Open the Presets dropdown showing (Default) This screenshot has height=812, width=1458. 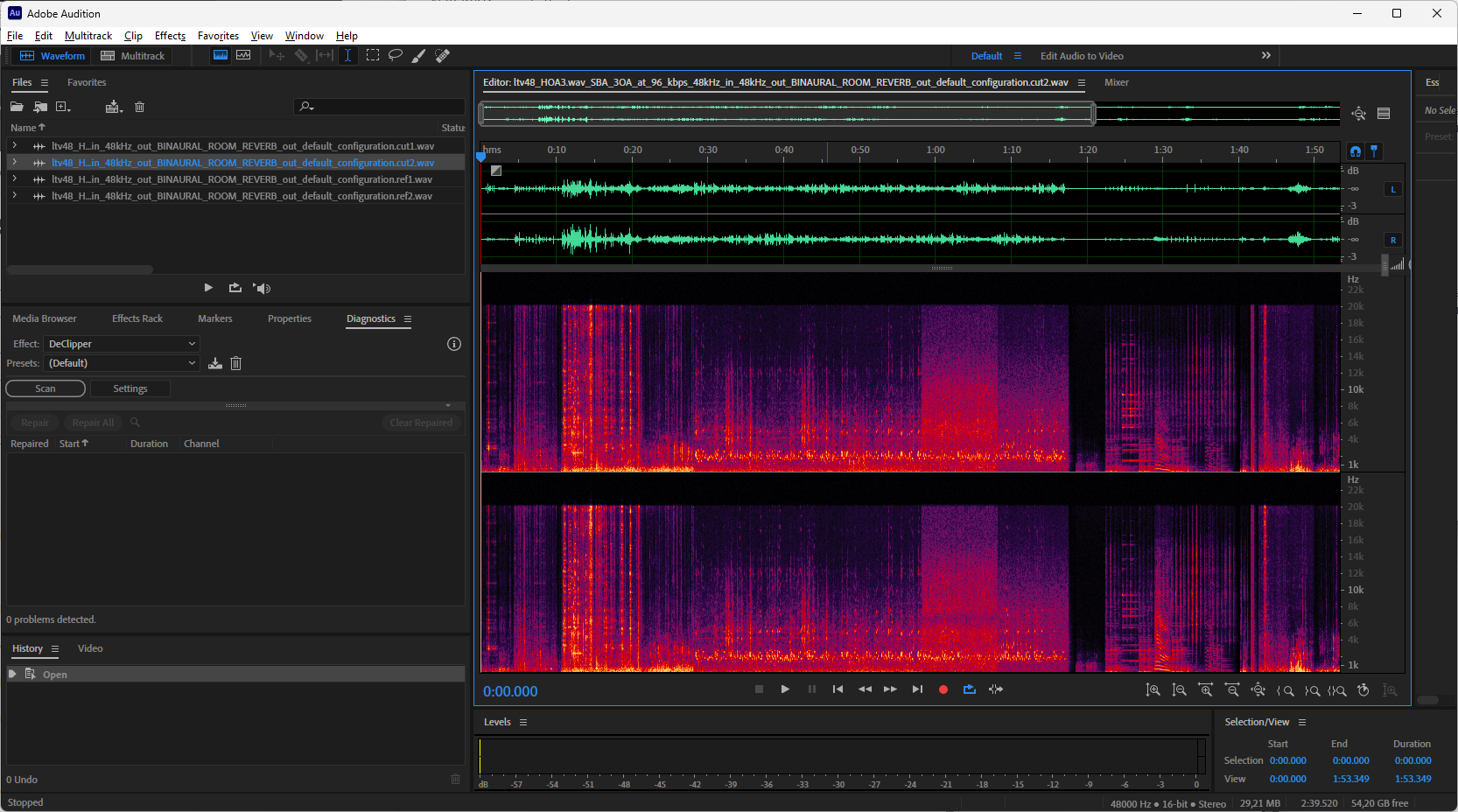[x=122, y=363]
